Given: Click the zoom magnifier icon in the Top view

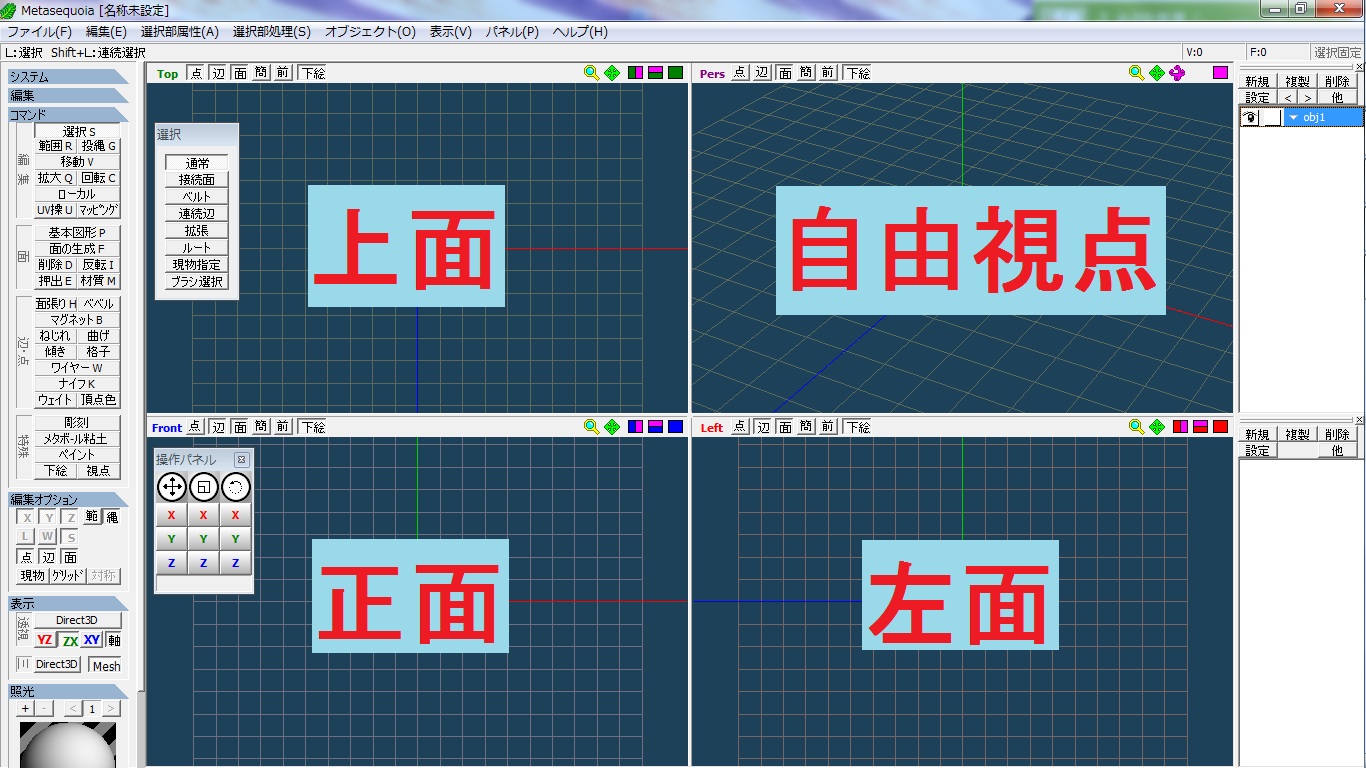Looking at the screenshot, I should 592,73.
